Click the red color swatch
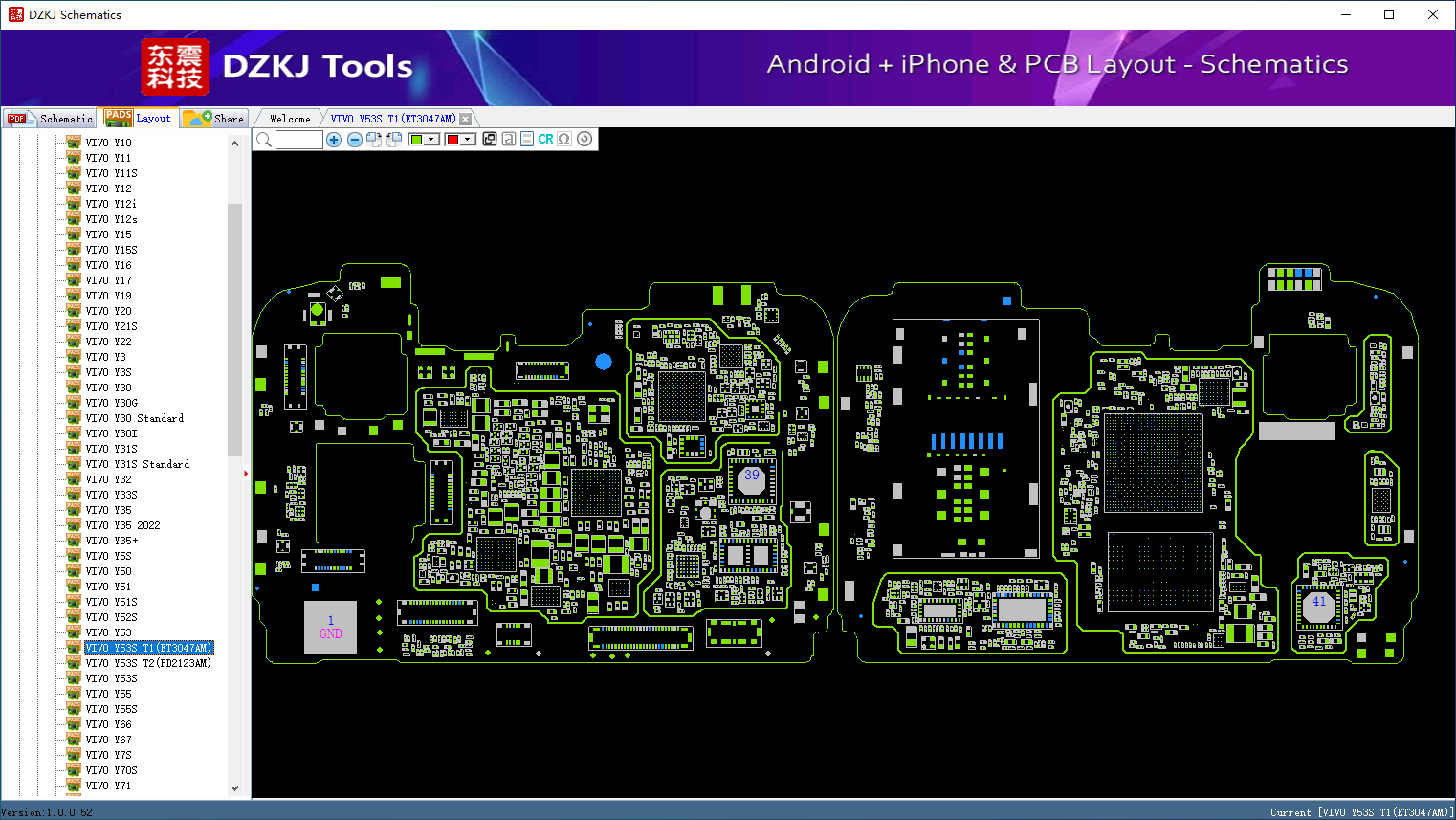This screenshot has height=820, width=1456. pyautogui.click(x=453, y=140)
